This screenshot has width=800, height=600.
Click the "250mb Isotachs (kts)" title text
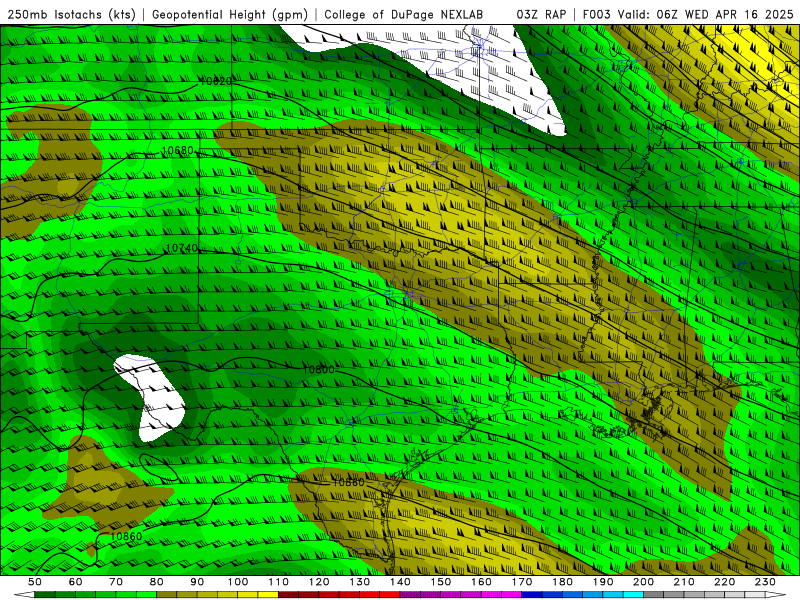click(71, 14)
